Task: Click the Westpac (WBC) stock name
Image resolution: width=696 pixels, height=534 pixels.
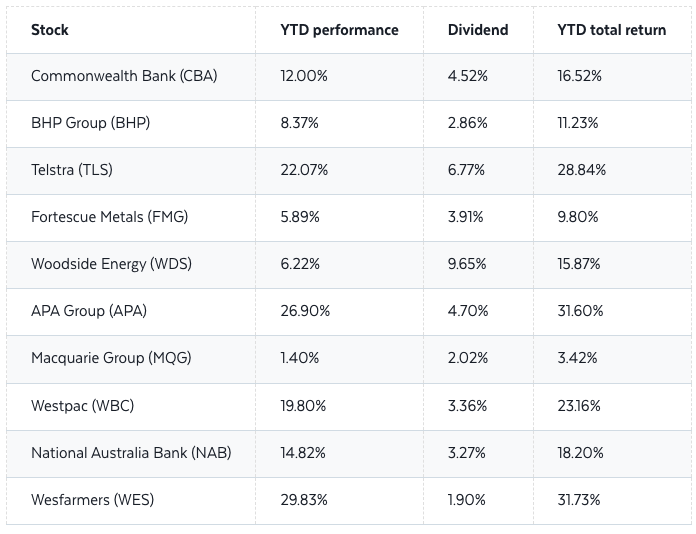Action: 82,405
